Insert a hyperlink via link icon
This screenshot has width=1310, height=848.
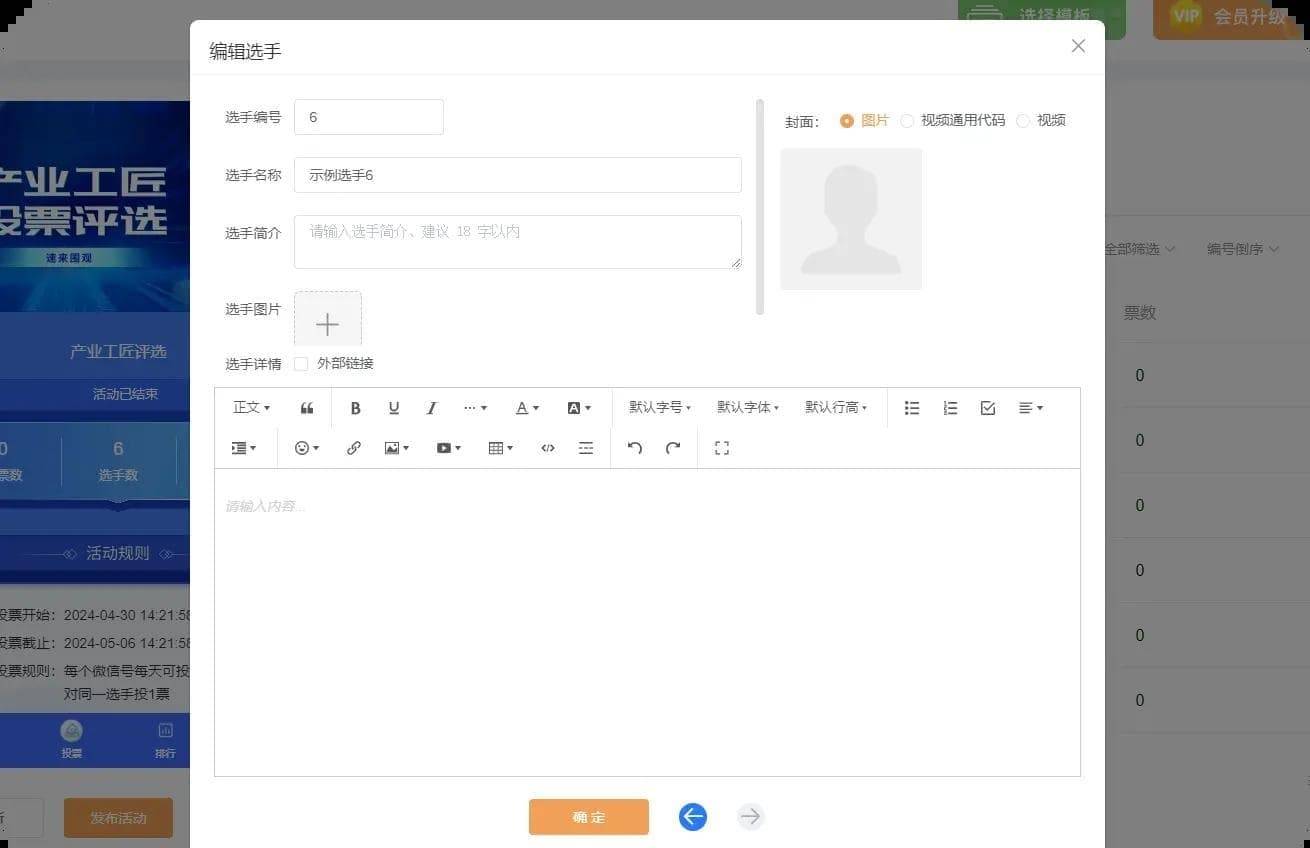point(354,448)
